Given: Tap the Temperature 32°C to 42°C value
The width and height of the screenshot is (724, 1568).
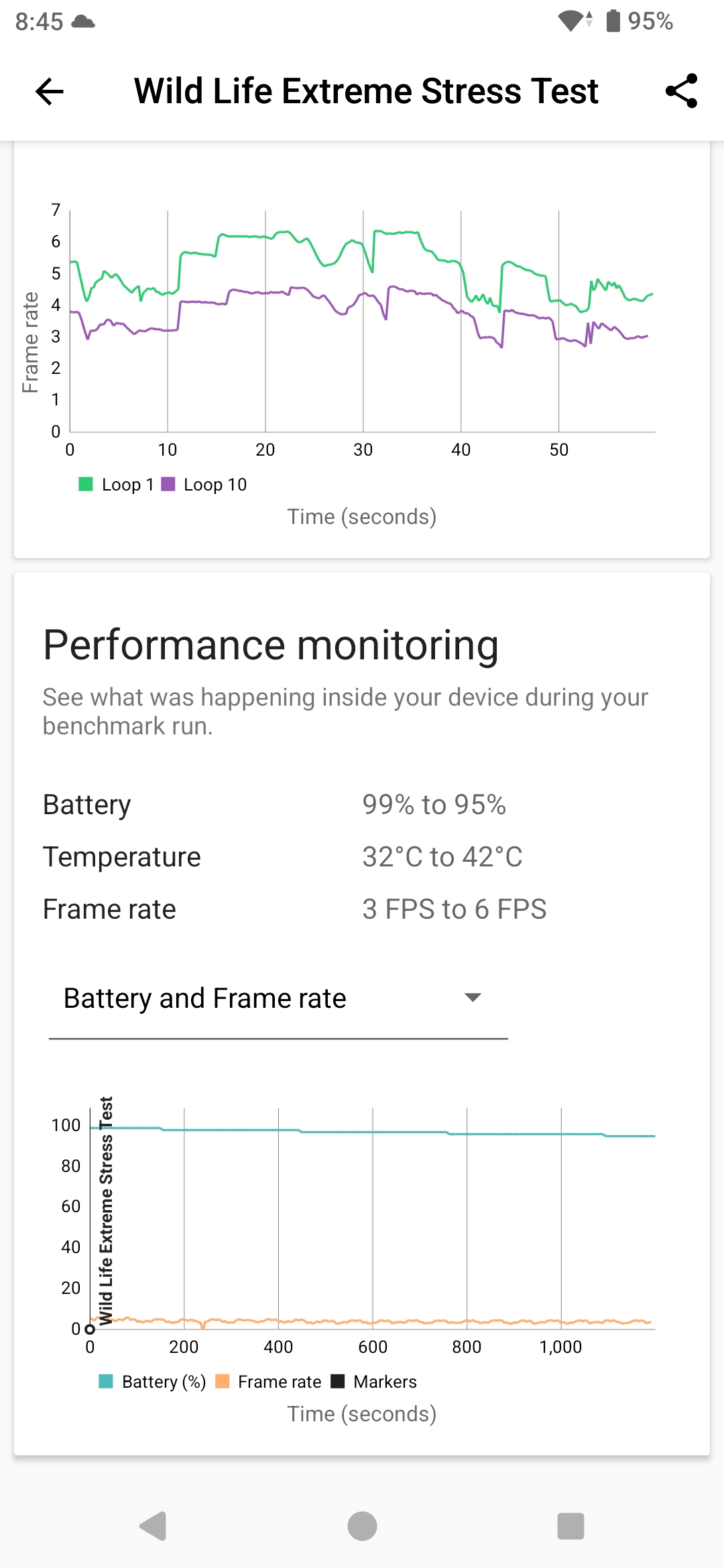Looking at the screenshot, I should click(x=442, y=857).
